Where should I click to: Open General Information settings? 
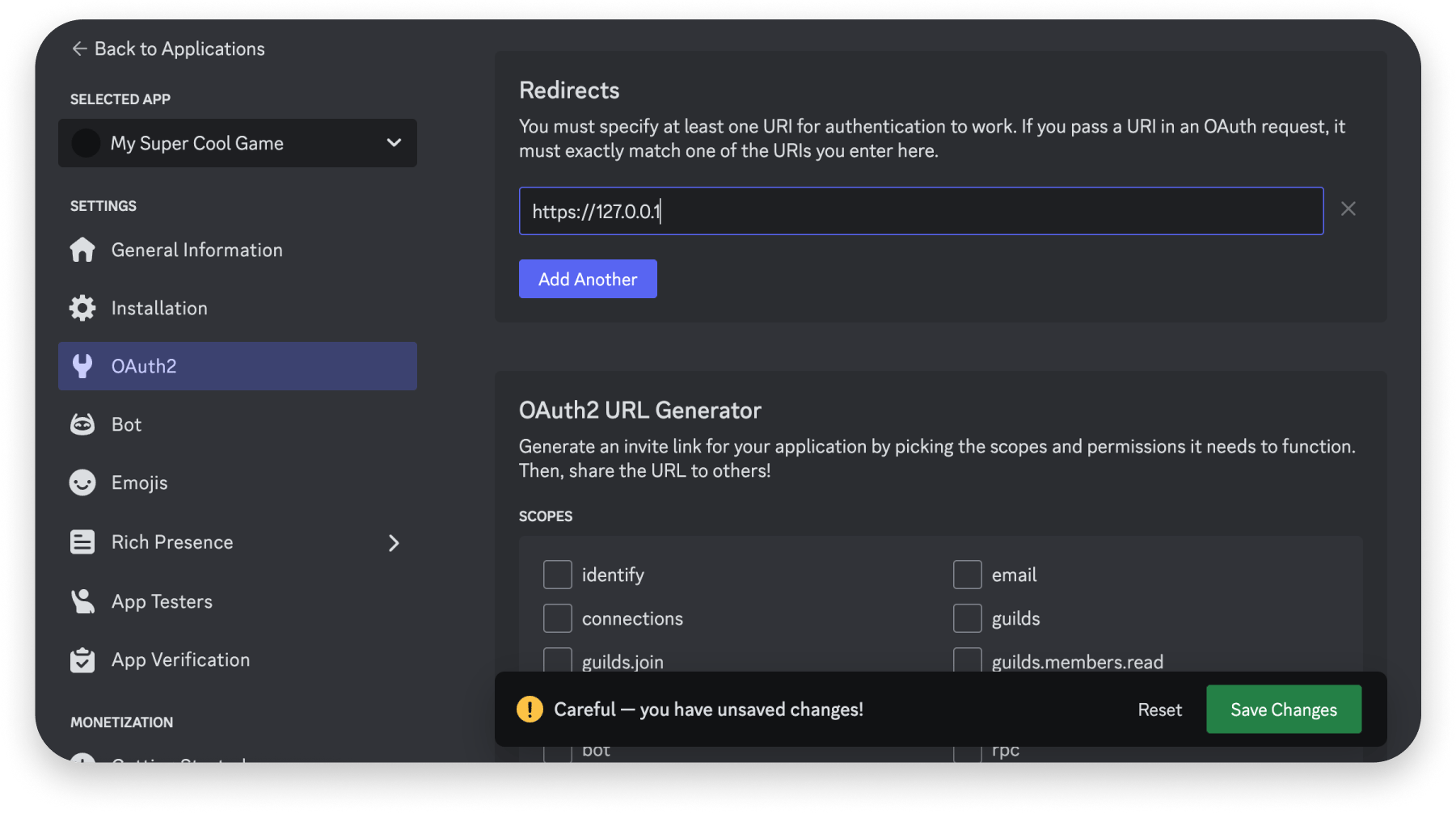238,250
